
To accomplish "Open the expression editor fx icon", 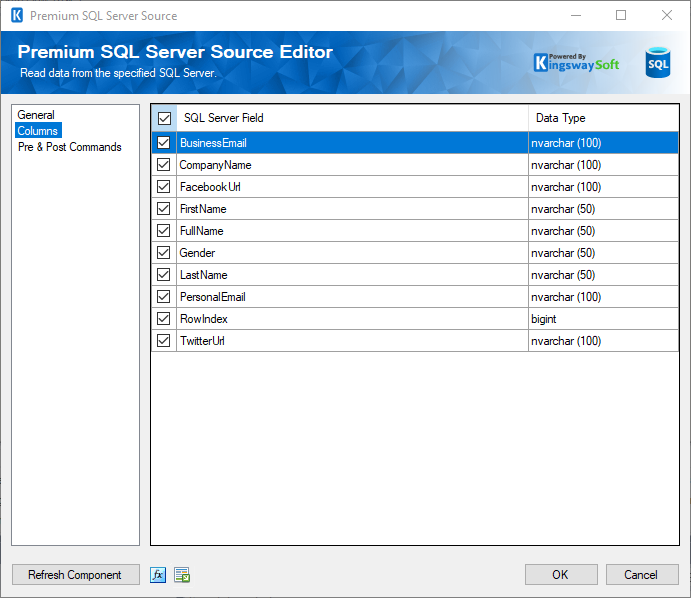I will coord(158,575).
